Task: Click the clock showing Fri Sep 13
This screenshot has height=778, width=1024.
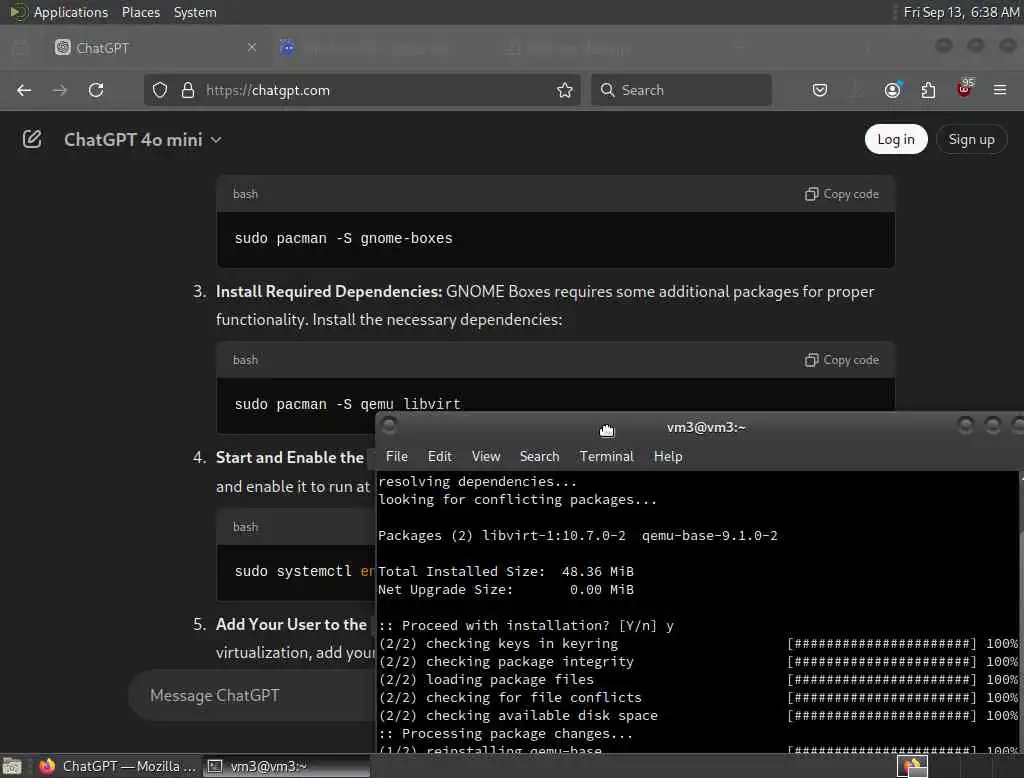Action: (961, 12)
